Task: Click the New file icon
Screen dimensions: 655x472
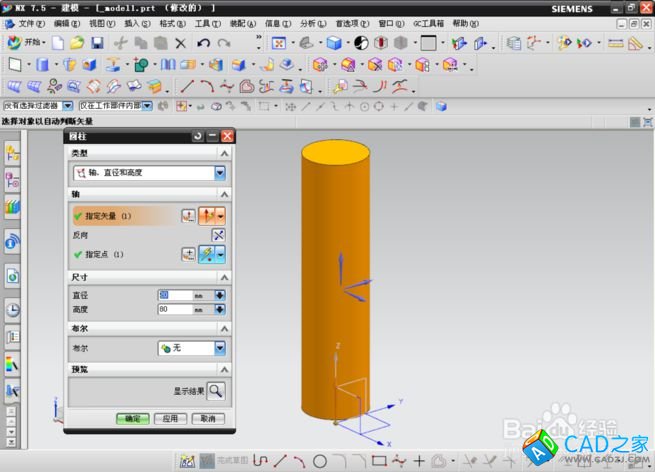Action: pyautogui.click(x=58, y=43)
